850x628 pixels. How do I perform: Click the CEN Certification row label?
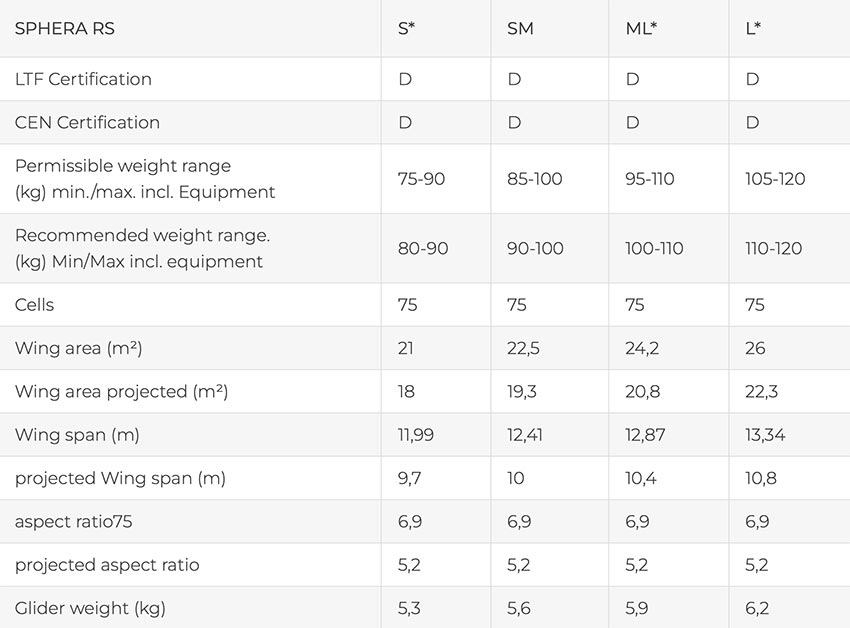click(x=87, y=123)
